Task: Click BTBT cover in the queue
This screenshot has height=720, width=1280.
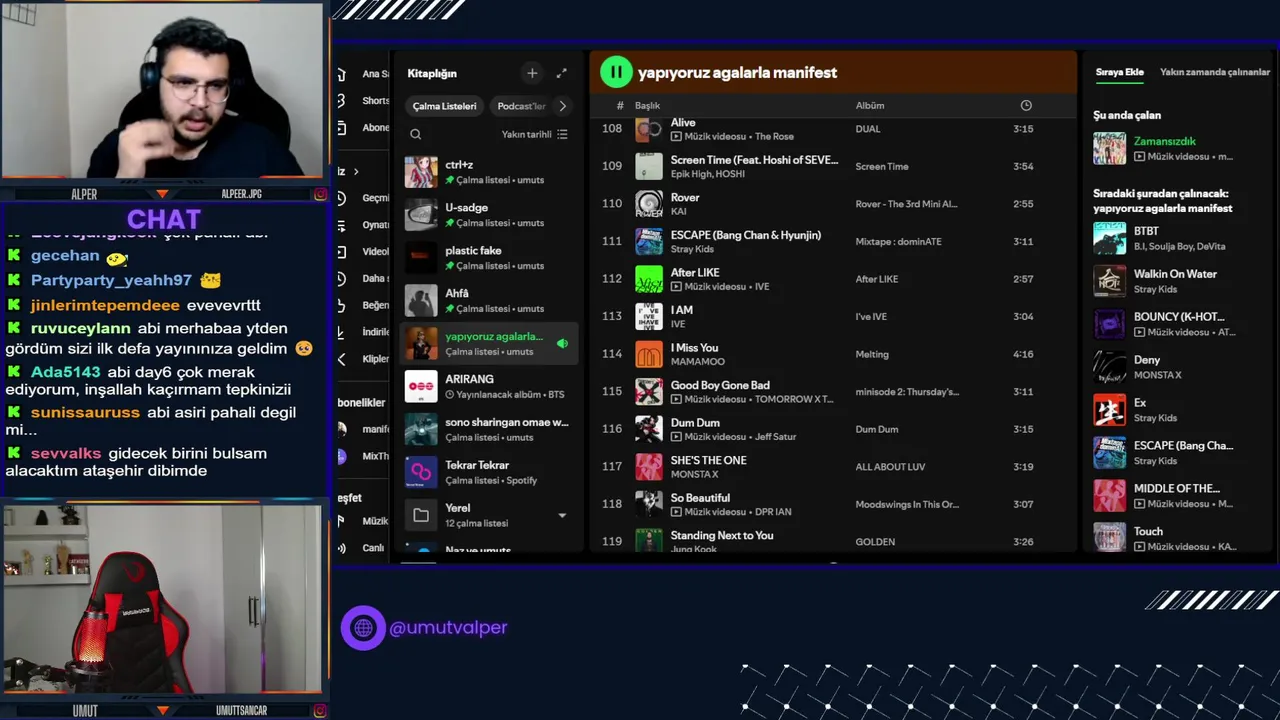Action: coord(1109,238)
